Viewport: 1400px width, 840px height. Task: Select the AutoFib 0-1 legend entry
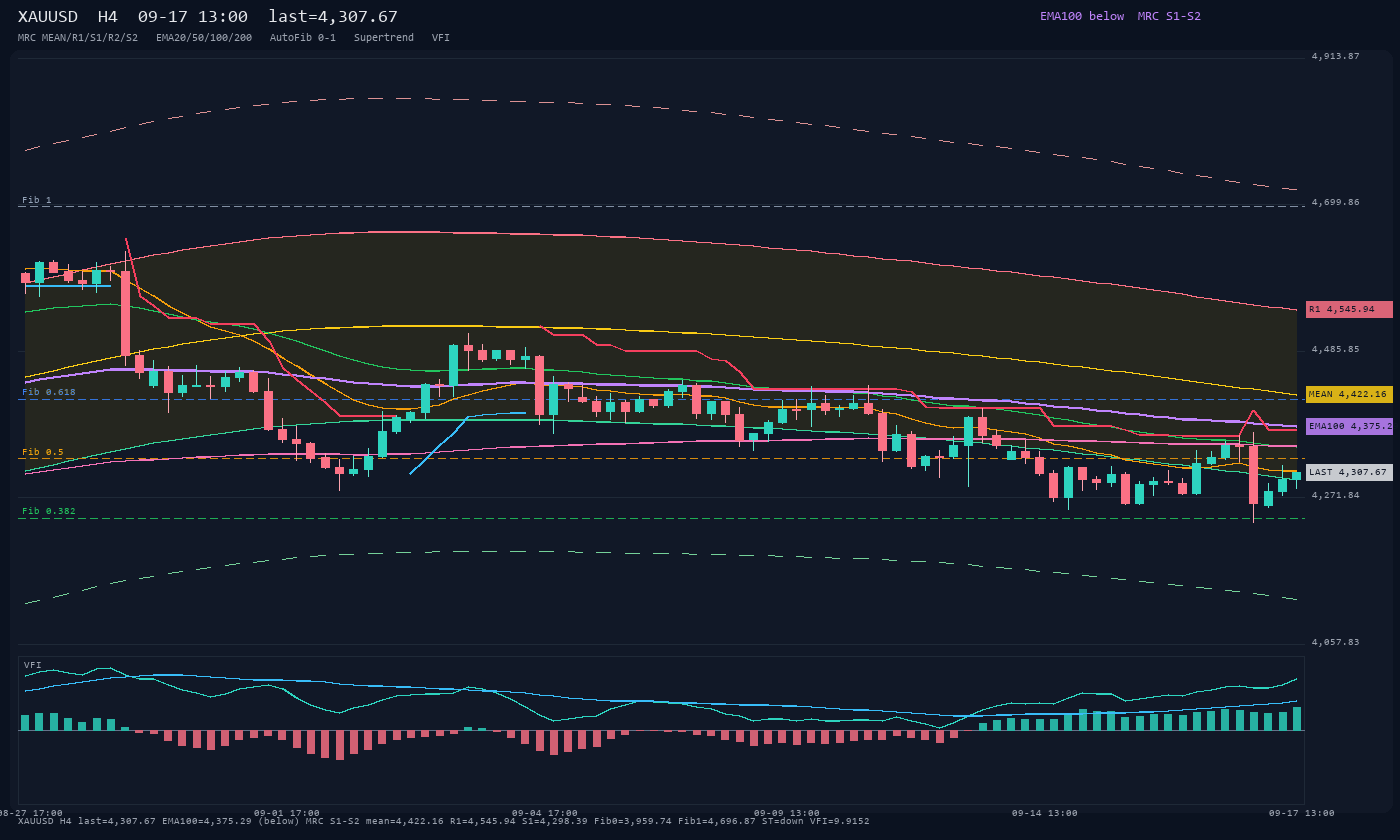coord(303,38)
